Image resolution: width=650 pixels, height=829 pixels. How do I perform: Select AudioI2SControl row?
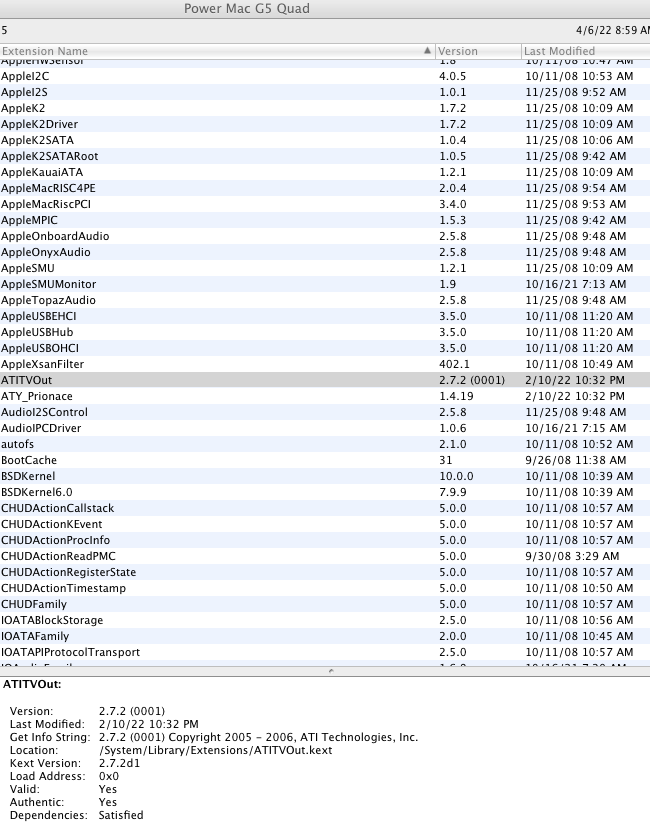click(325, 412)
